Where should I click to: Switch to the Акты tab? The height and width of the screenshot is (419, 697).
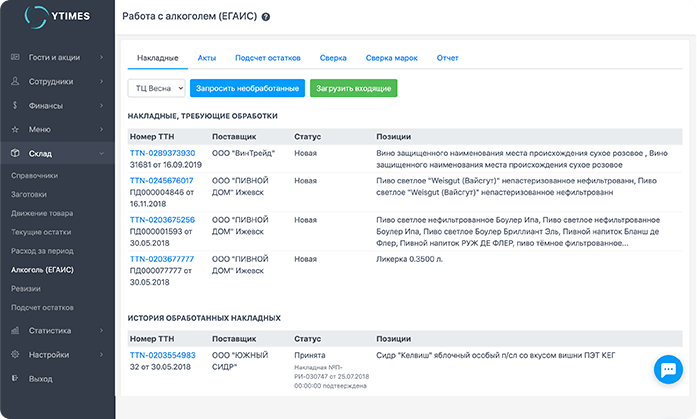point(207,58)
